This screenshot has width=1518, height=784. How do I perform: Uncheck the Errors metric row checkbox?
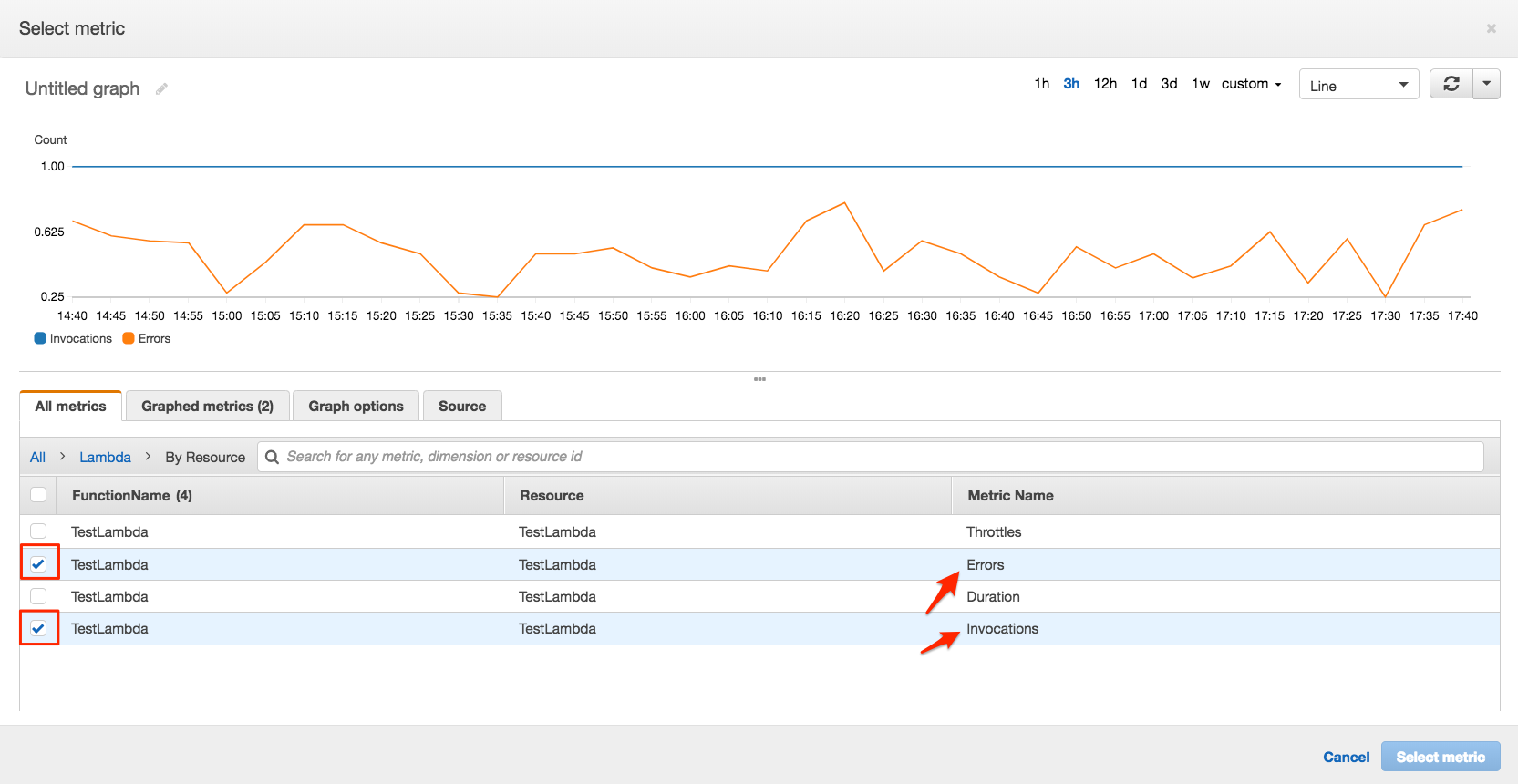(x=38, y=564)
